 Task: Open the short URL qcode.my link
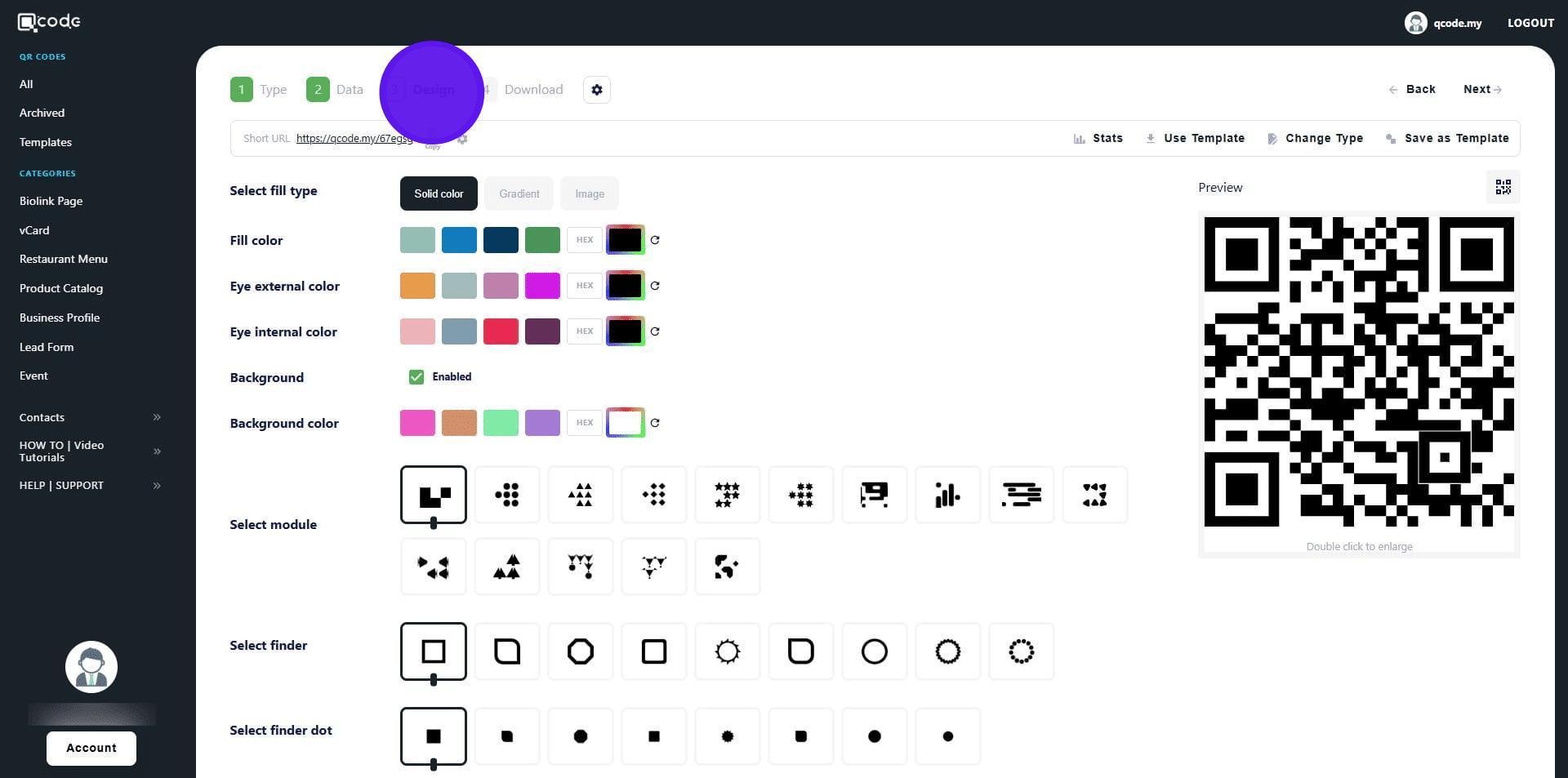354,139
